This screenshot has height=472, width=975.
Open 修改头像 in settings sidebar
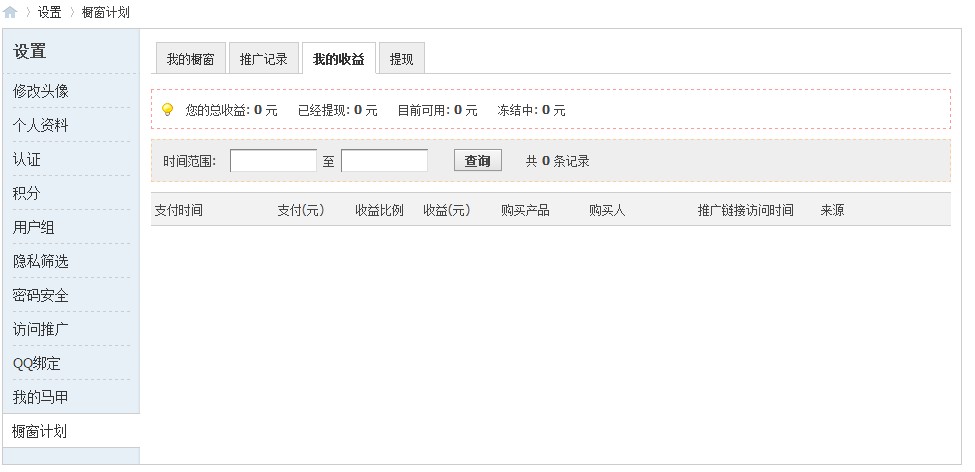pyautogui.click(x=41, y=91)
